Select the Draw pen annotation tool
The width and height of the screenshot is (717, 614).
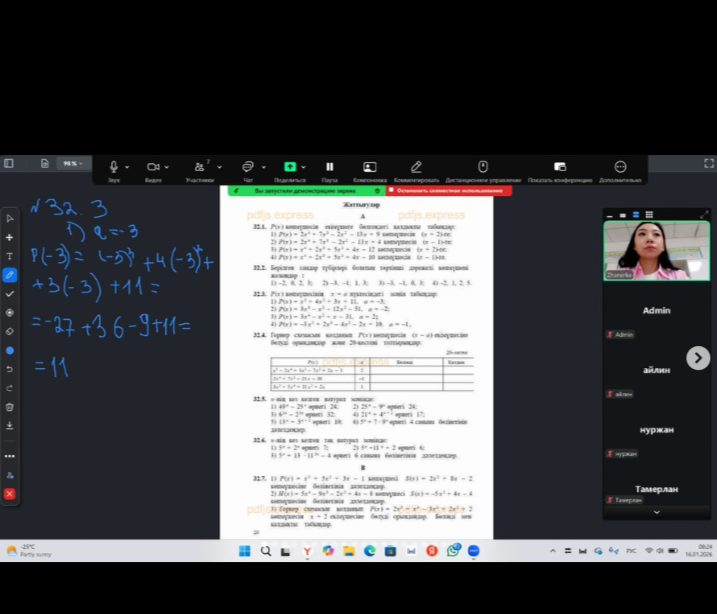tap(10, 274)
